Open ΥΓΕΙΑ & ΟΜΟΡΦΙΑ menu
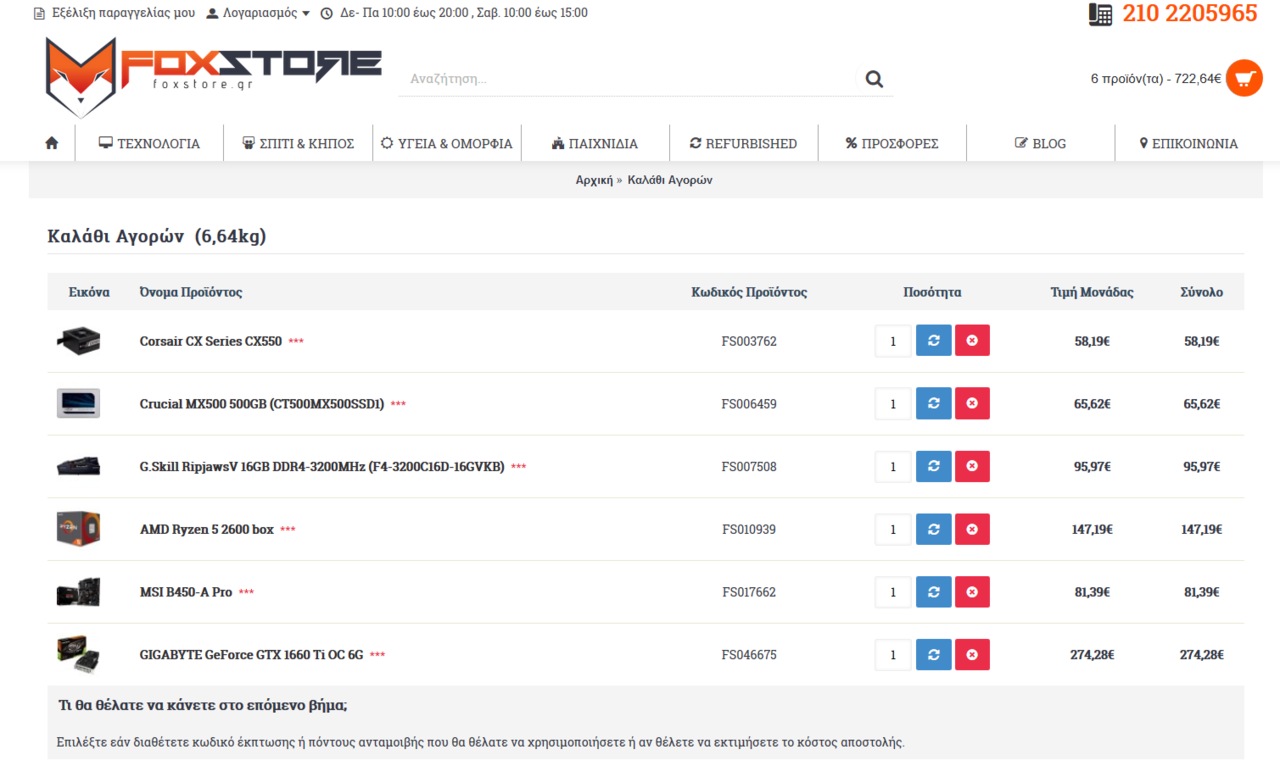This screenshot has width=1280, height=766. tap(446, 143)
